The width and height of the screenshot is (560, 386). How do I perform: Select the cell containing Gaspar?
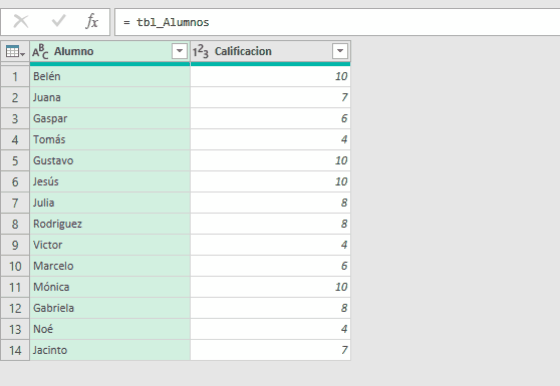click(x=110, y=118)
